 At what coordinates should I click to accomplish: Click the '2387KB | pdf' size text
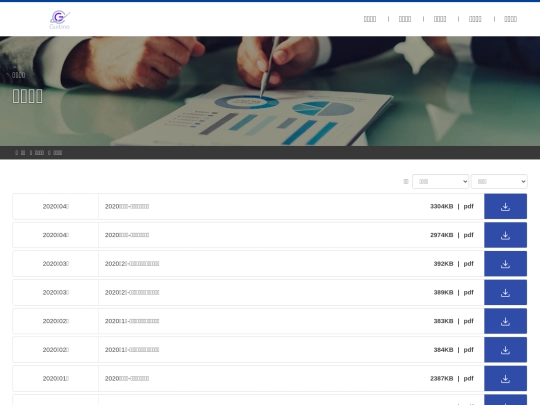click(452, 378)
